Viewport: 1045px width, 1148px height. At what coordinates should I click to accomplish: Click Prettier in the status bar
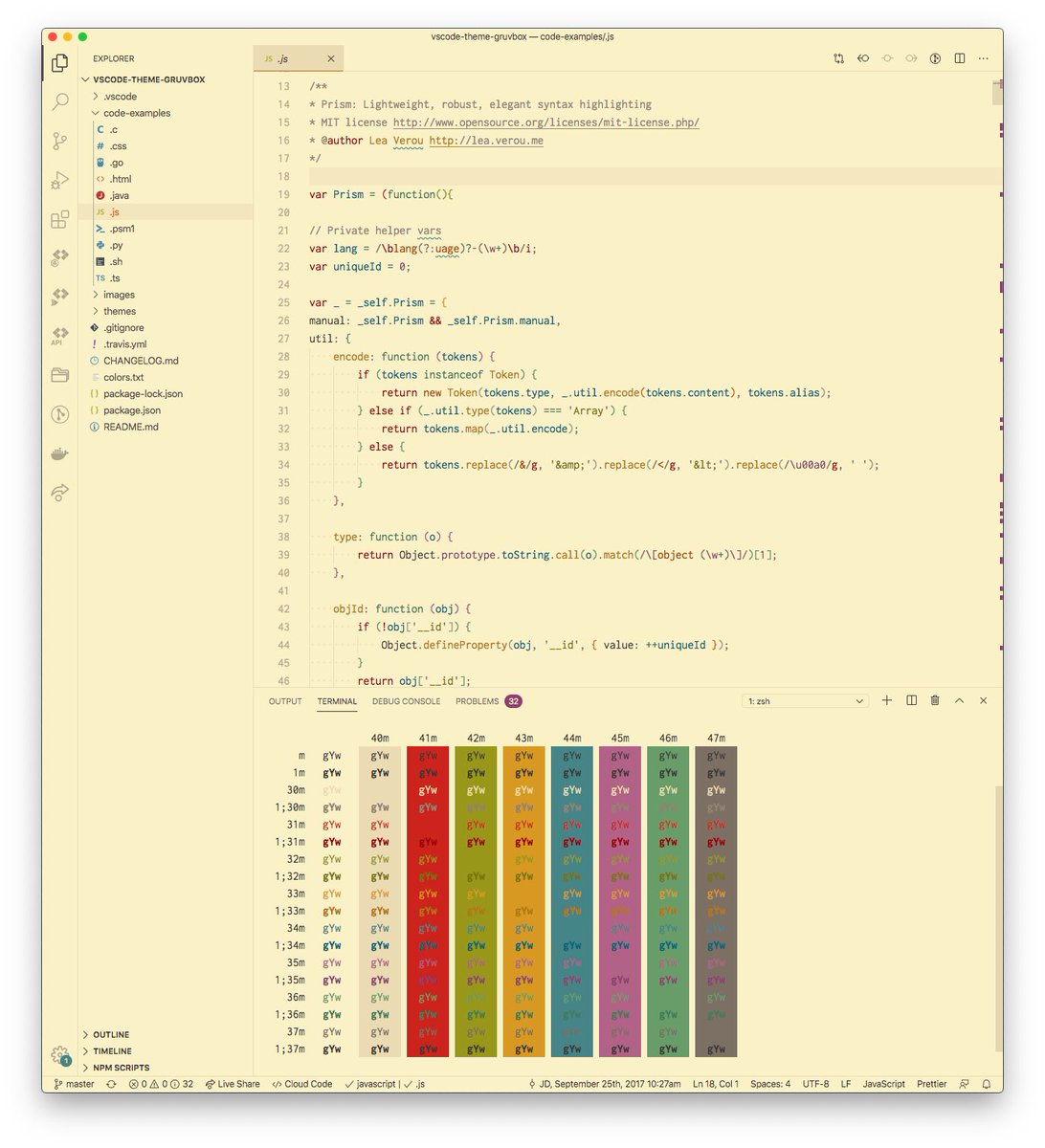(931, 1084)
